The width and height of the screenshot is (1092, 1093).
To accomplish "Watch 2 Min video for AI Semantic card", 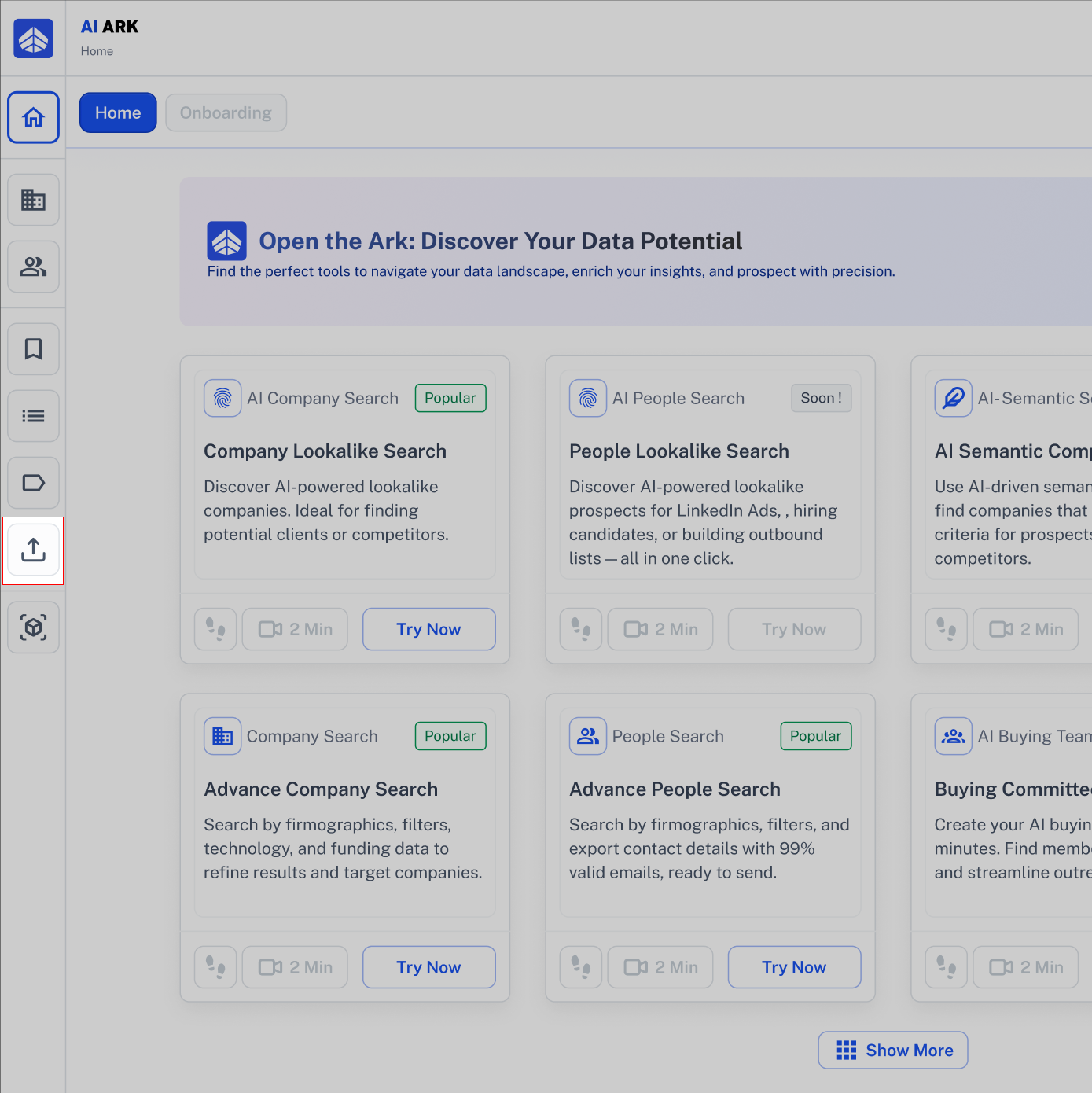I will (x=1026, y=629).
